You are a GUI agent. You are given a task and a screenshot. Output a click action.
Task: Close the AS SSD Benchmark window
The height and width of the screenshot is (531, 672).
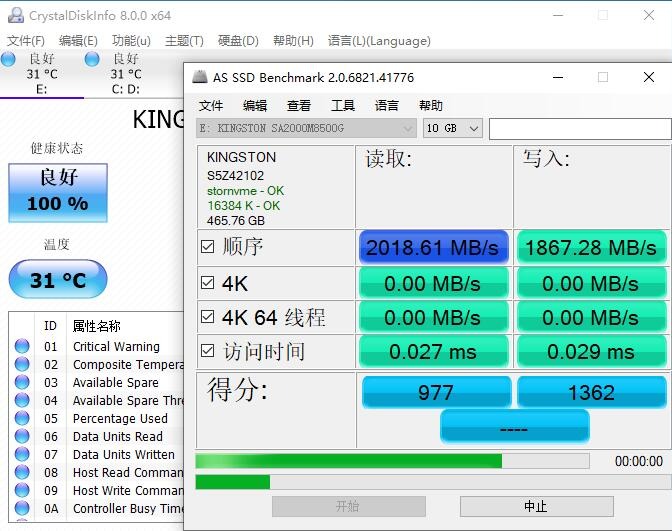pyautogui.click(x=649, y=77)
